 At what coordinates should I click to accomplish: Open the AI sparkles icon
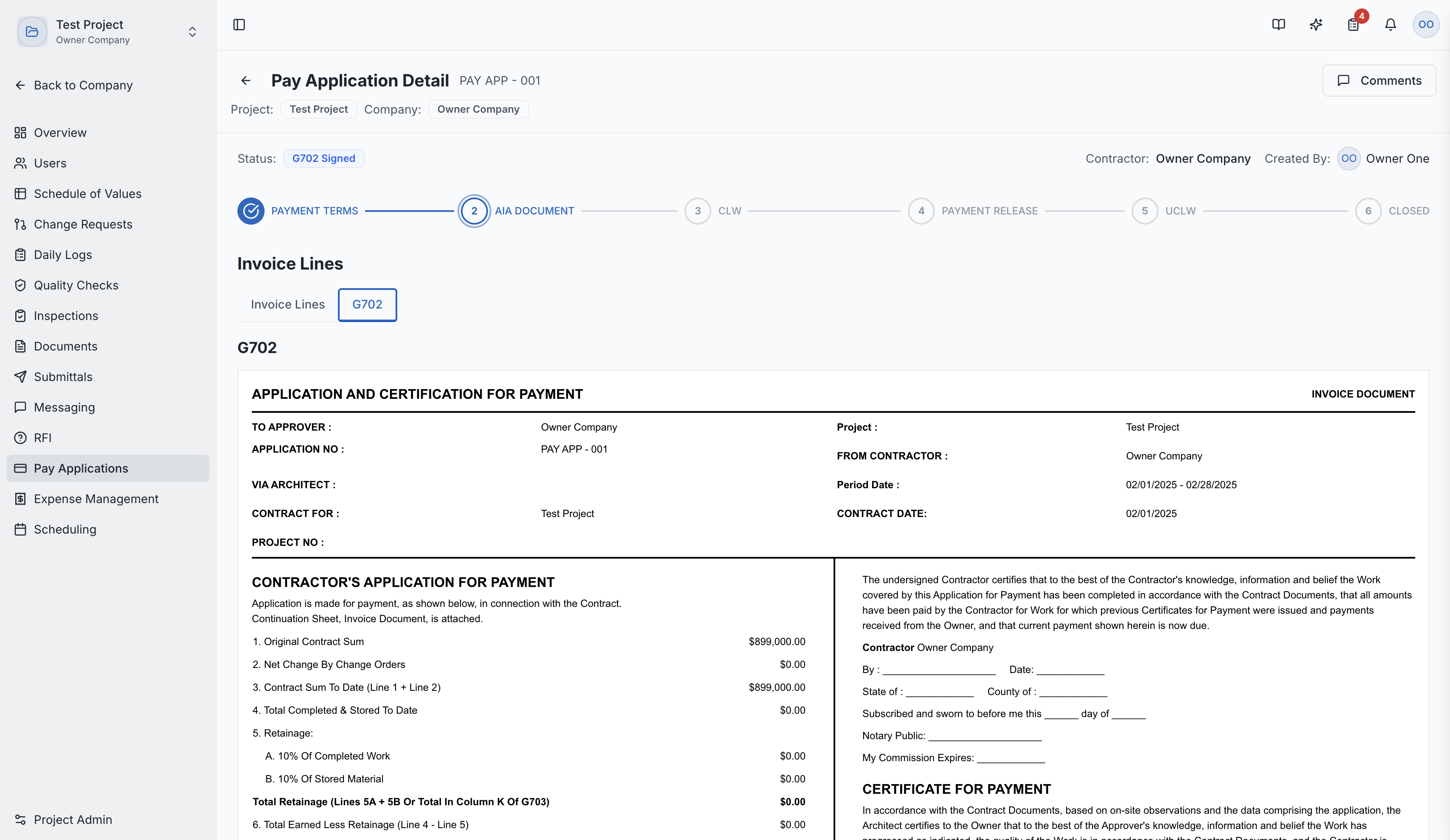tap(1316, 25)
